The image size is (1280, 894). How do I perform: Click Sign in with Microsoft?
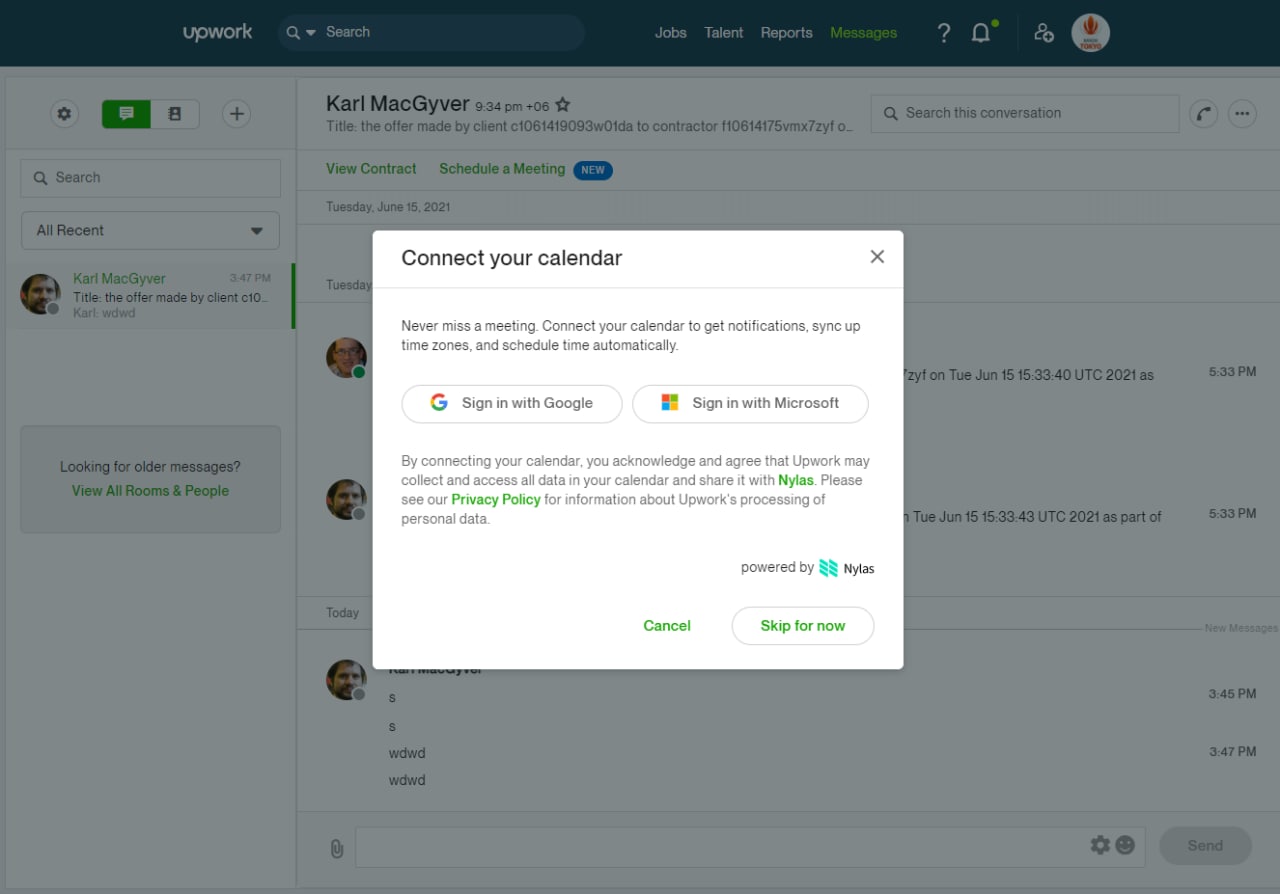click(750, 403)
